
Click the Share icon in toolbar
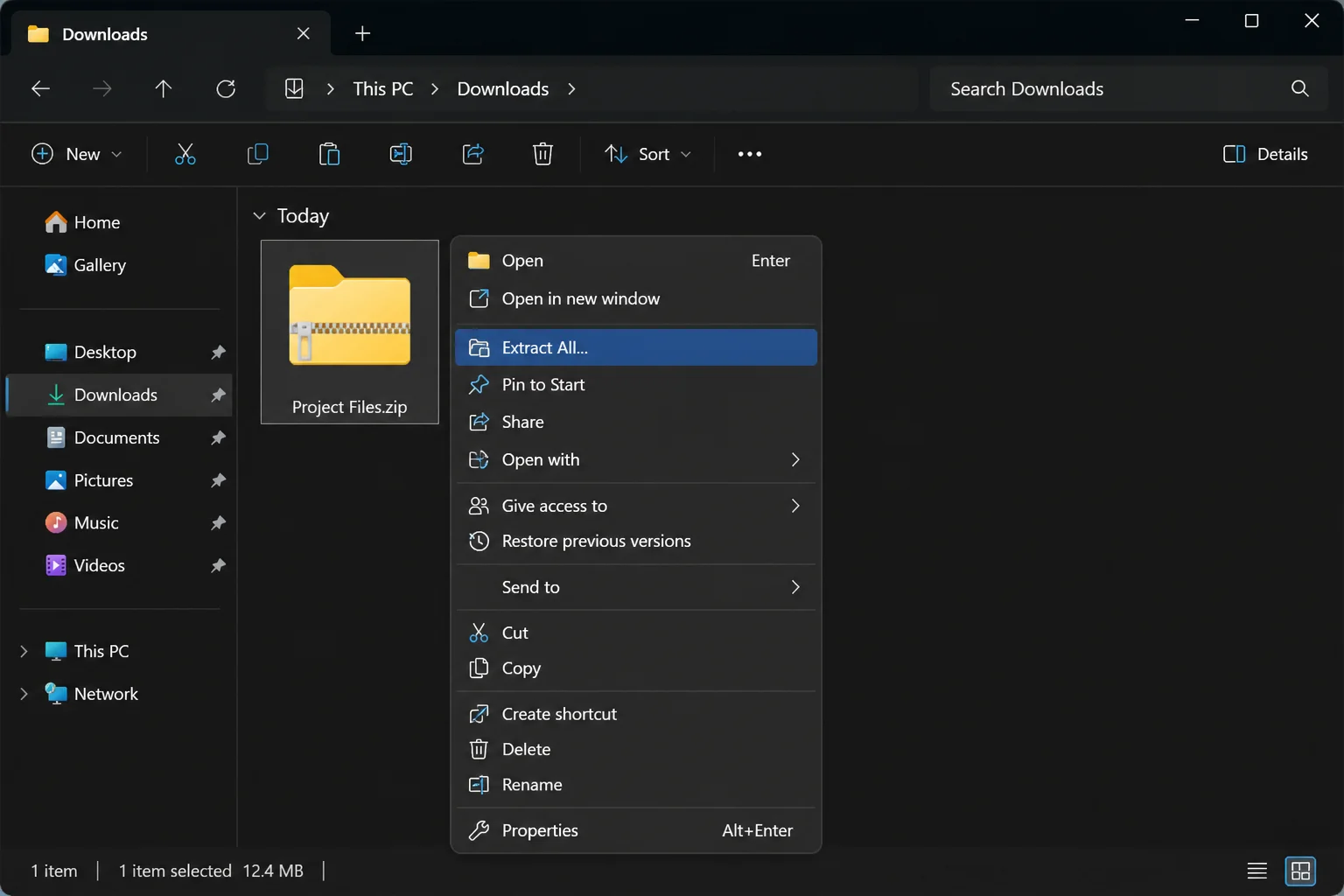coord(472,154)
